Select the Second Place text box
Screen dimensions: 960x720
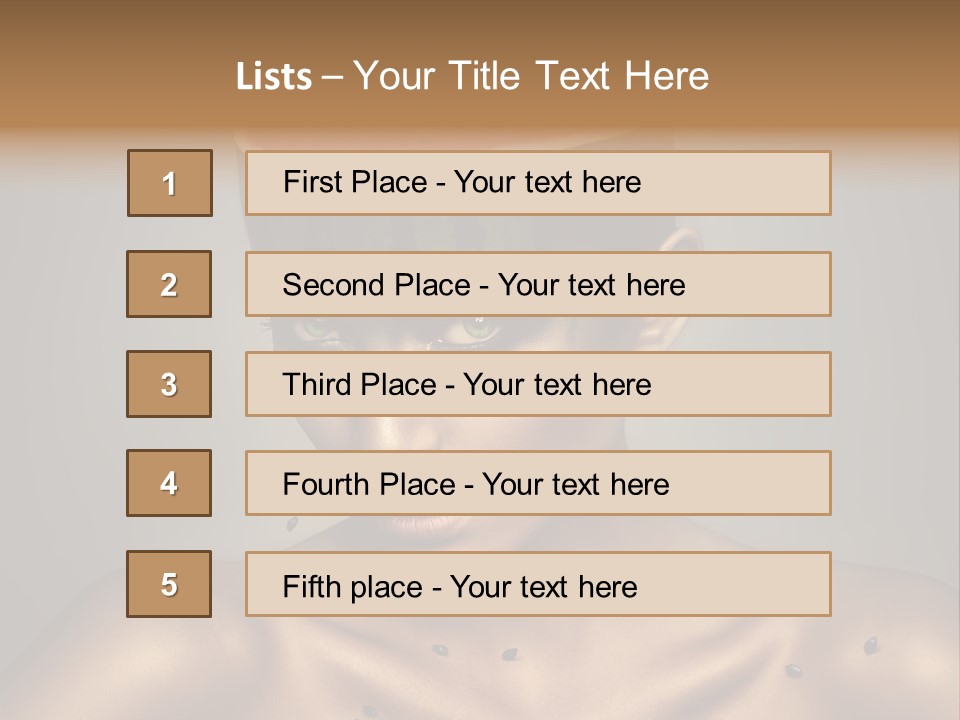[538, 284]
